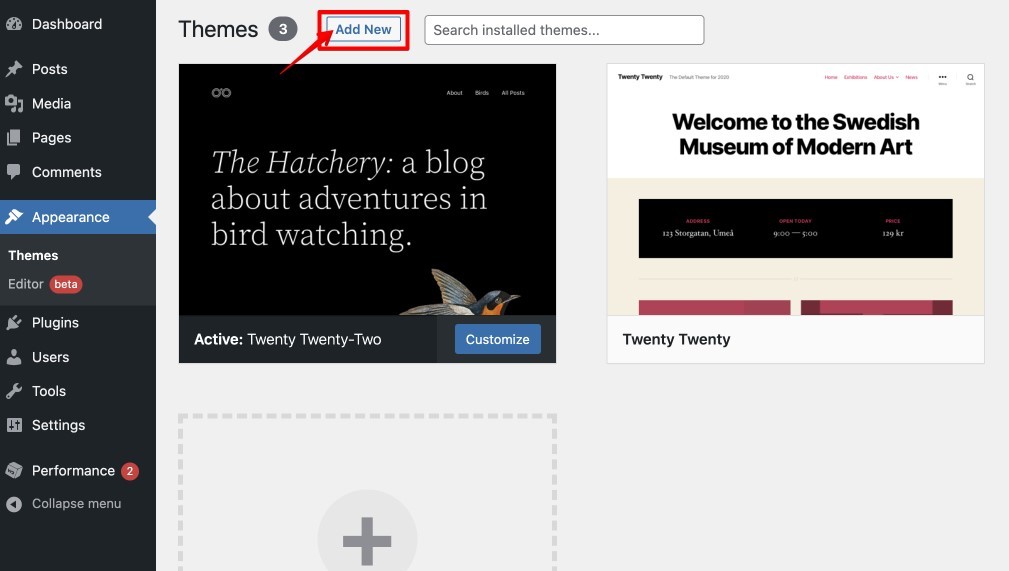Viewport: 1009px width, 571px height.
Task: Click the Settings sliders icon
Action: pos(14,425)
